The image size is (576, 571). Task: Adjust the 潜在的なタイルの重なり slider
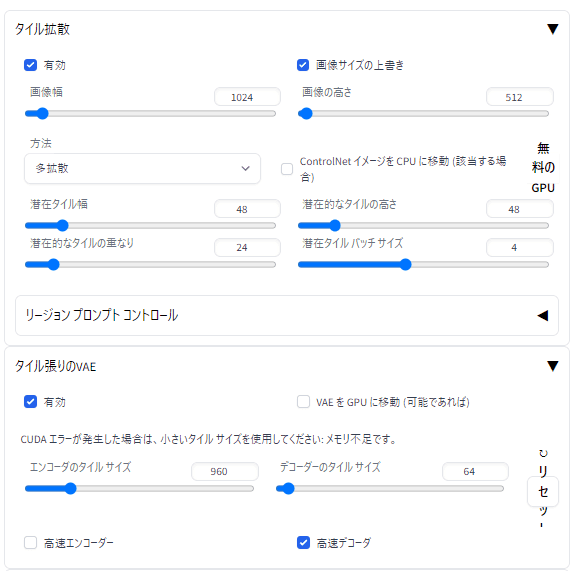pos(150,264)
